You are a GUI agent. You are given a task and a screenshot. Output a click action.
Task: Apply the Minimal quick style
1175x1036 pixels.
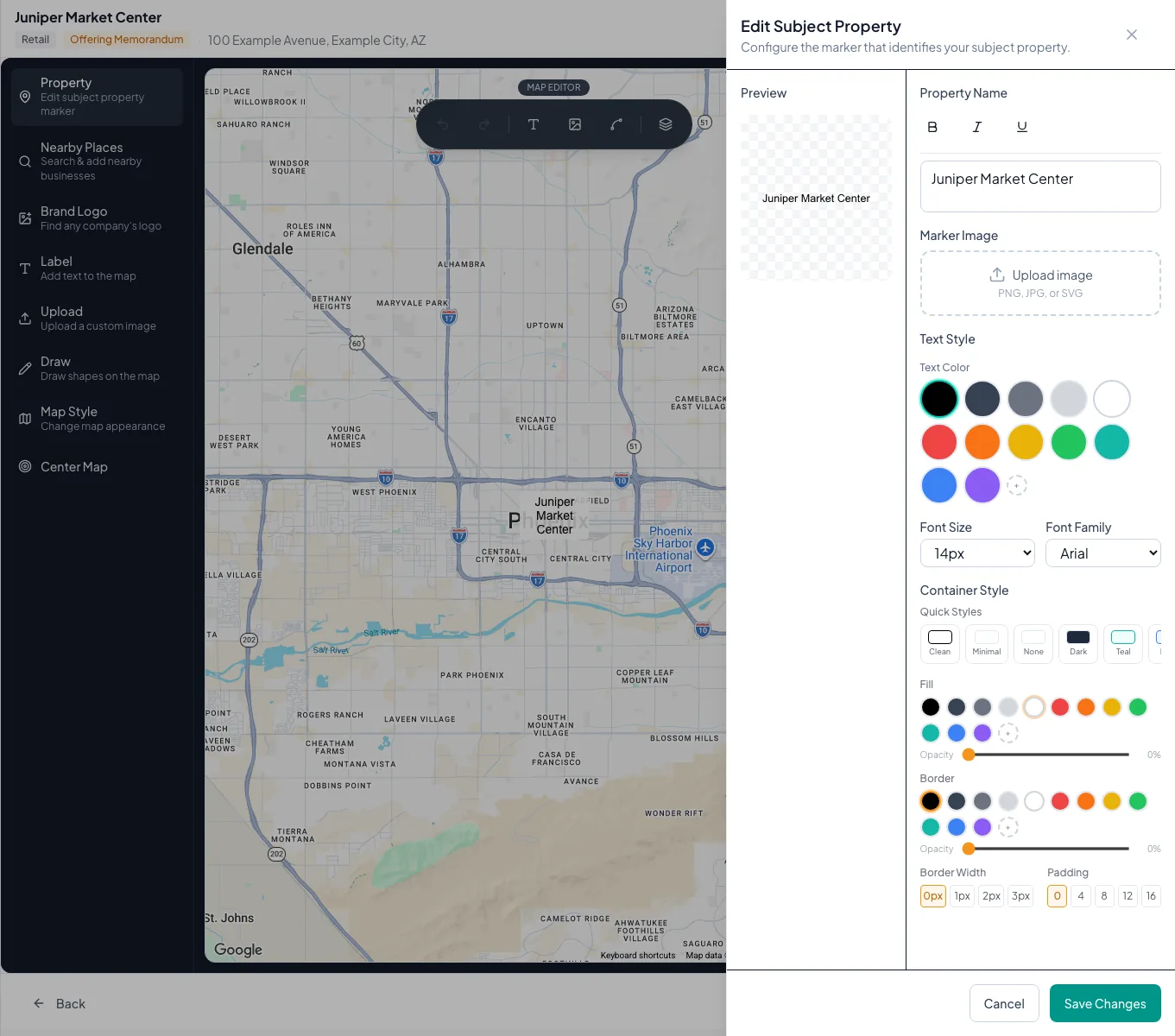coord(987,643)
